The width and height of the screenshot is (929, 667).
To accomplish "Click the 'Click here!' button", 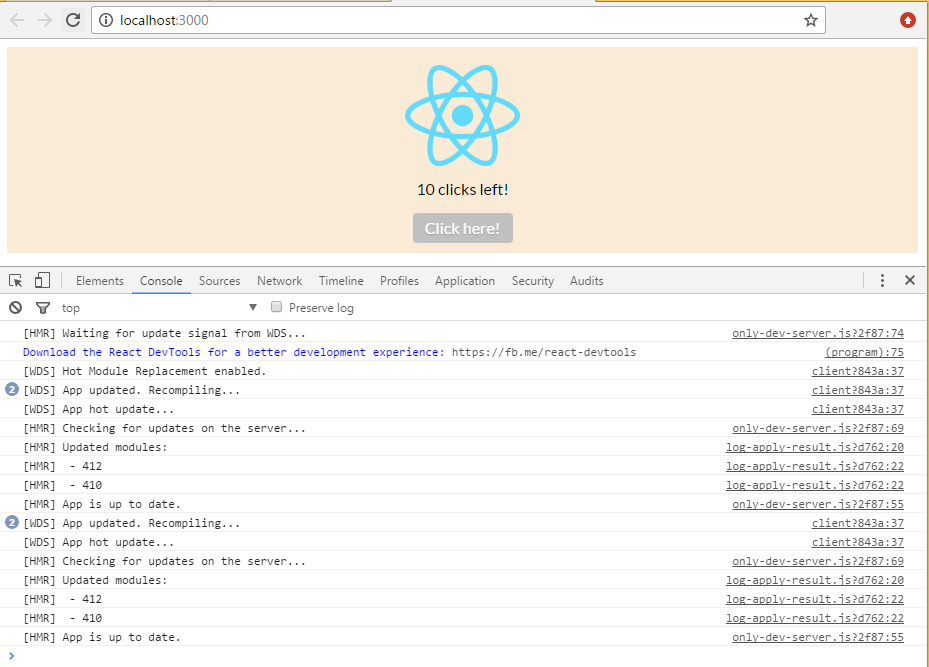I will (x=463, y=228).
